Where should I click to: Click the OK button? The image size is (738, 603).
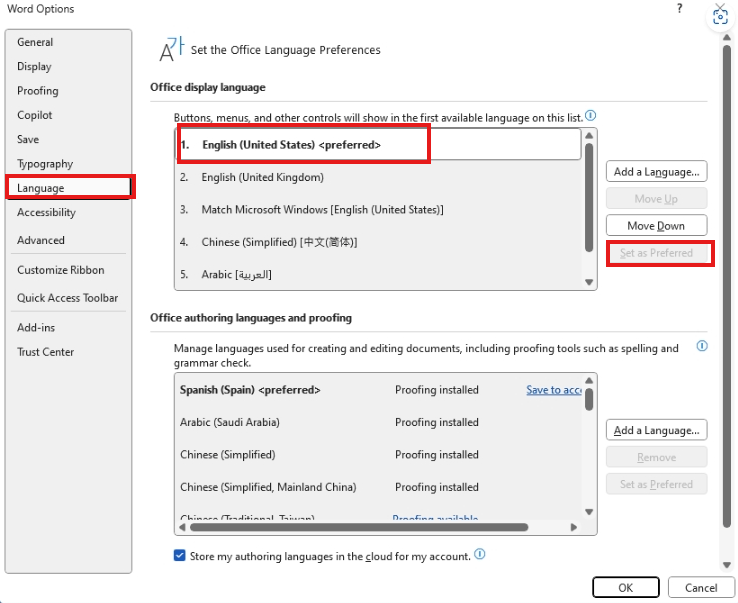626,588
